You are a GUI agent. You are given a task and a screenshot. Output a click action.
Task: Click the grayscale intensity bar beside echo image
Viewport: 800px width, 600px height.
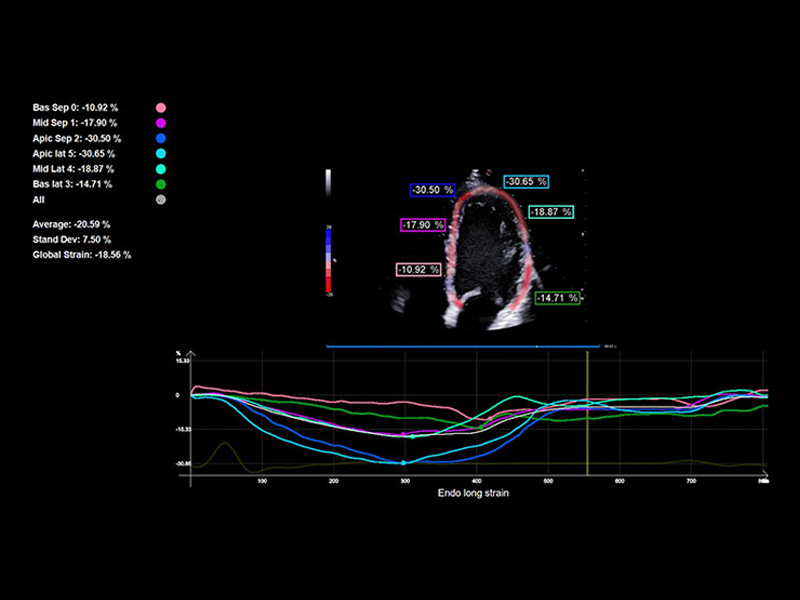click(x=328, y=183)
